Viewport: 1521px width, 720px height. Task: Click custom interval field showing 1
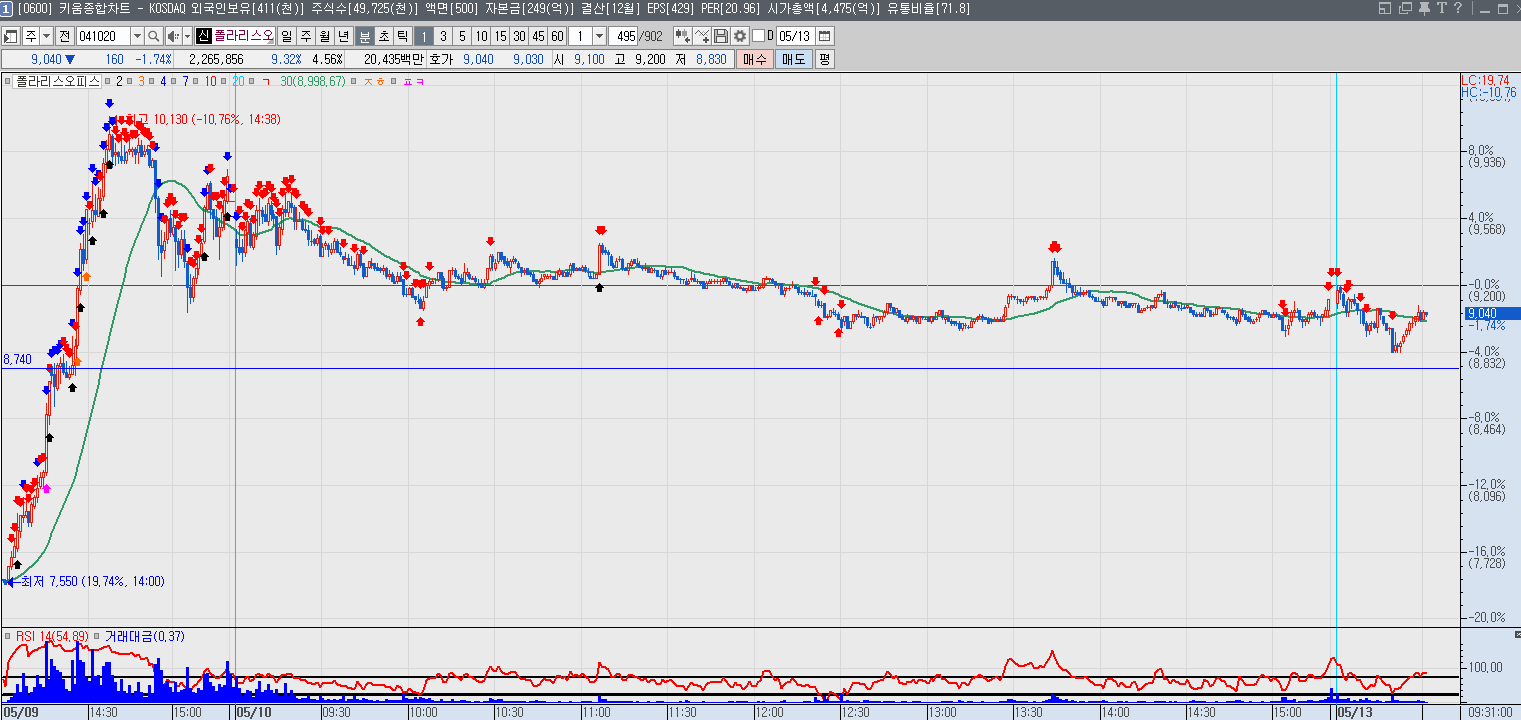[580, 36]
